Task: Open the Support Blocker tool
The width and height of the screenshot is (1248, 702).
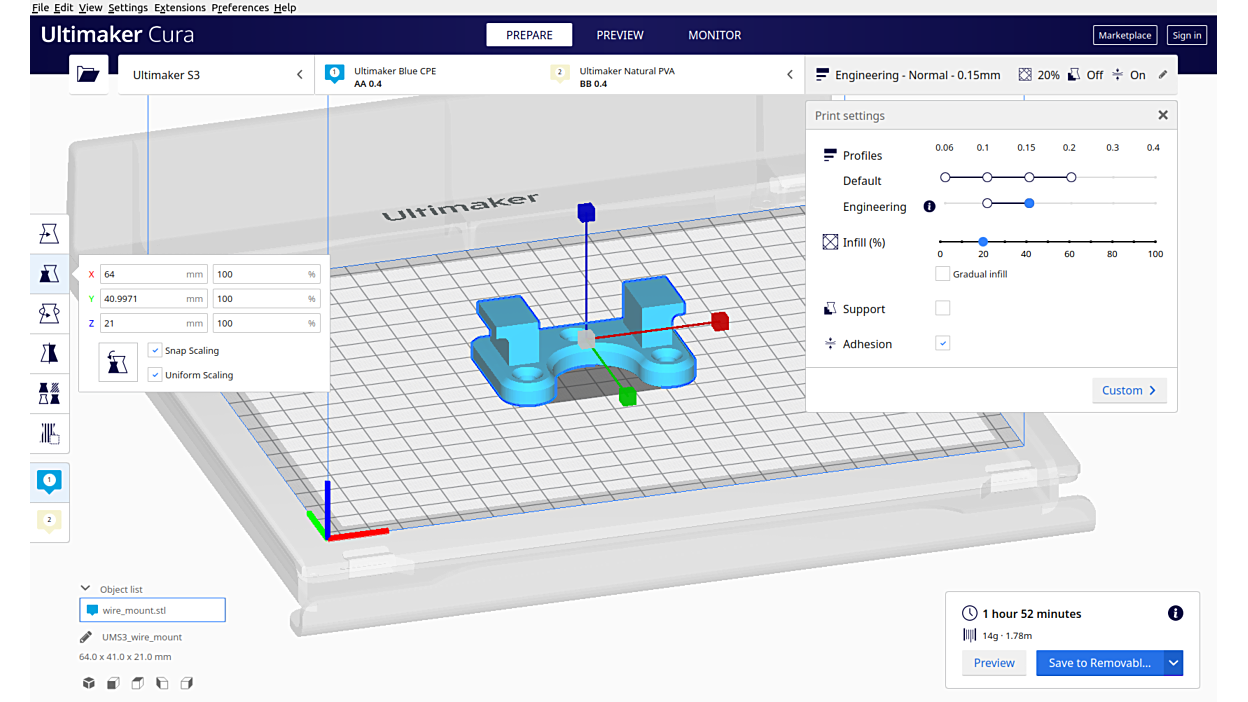Action: (x=49, y=433)
